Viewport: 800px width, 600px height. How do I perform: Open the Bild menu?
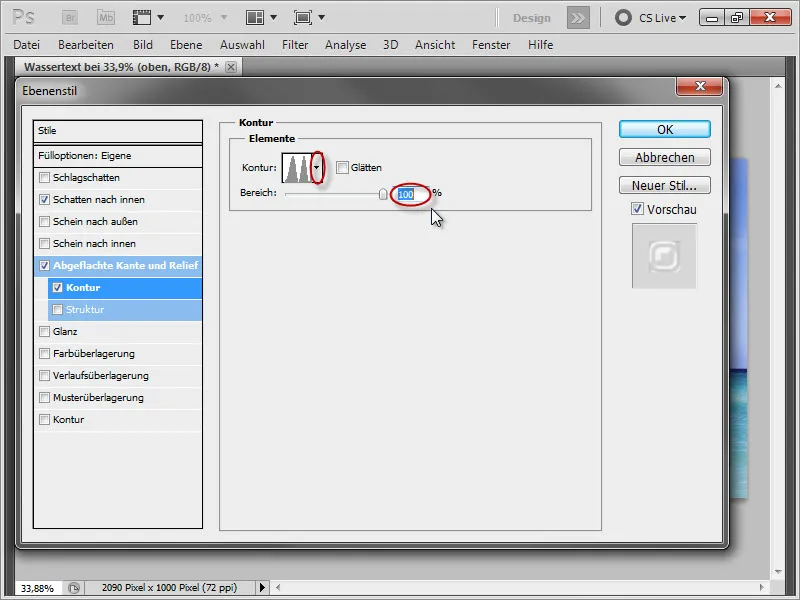click(143, 45)
